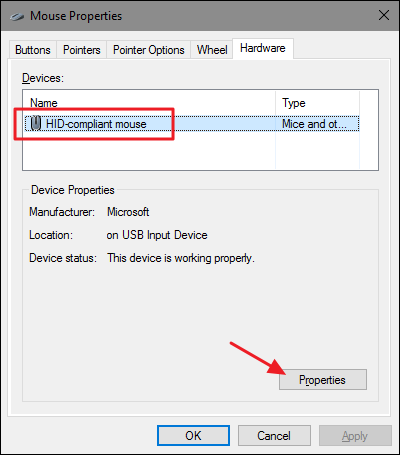Click the Apply button
The height and width of the screenshot is (455, 400).
point(355,435)
